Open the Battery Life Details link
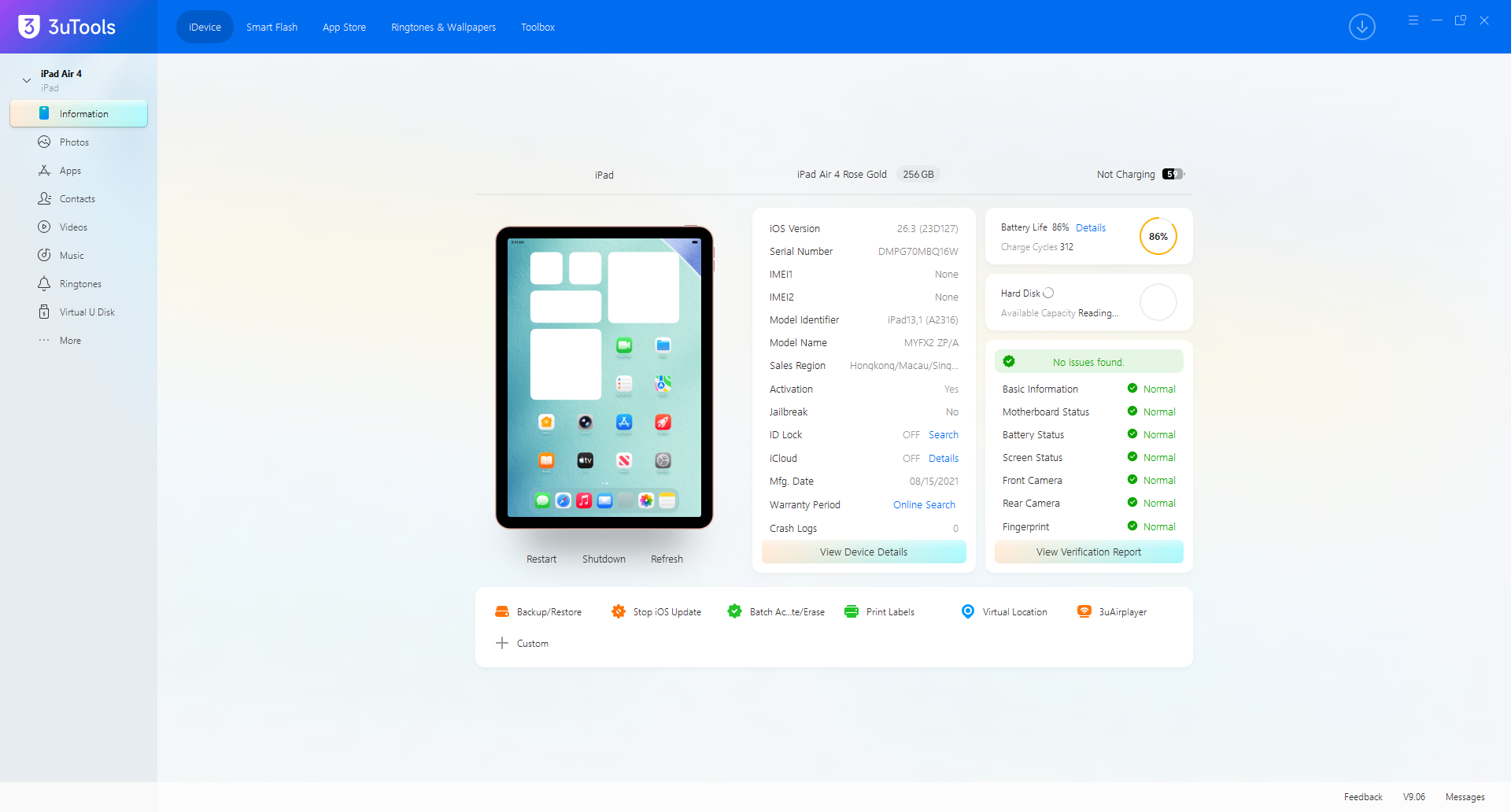This screenshot has height=812, width=1511. tap(1091, 227)
